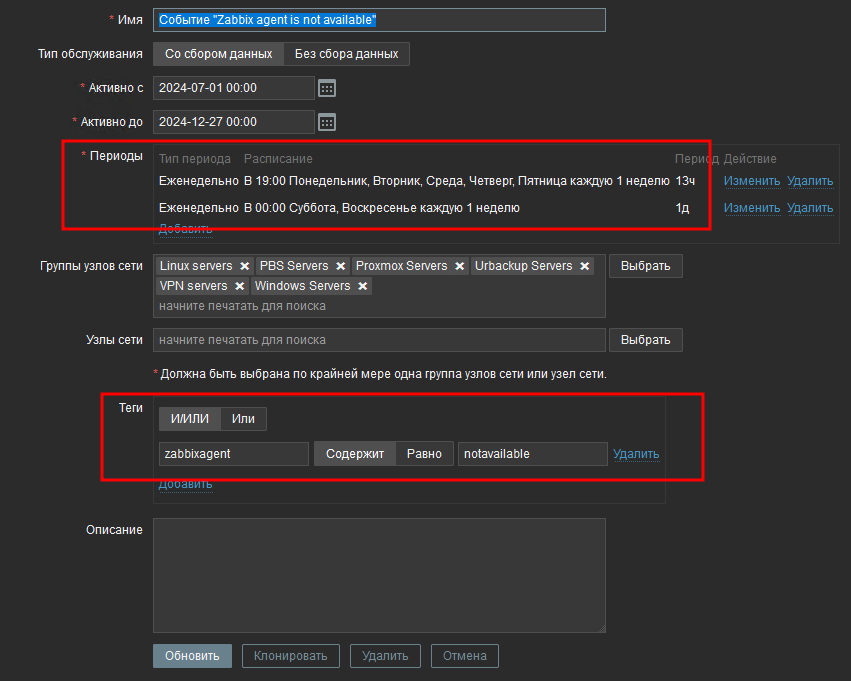
Task: Remove Windows Servers group tag
Action: (x=363, y=286)
